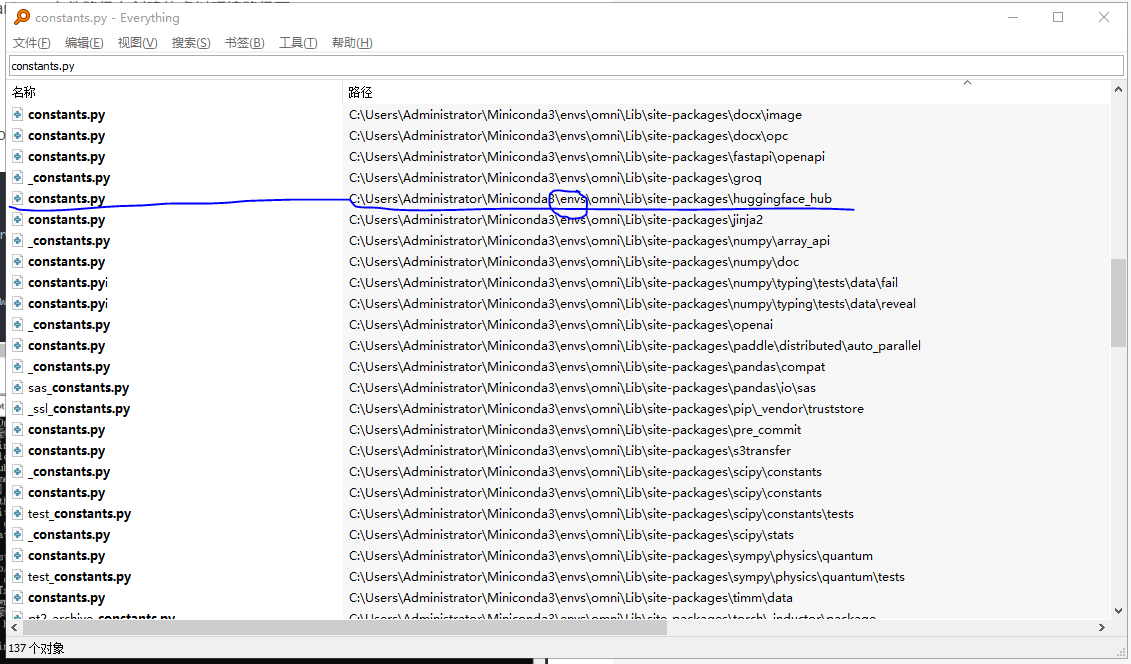Select file icon of test_constants.py in scipy\constants\tests
The height and width of the screenshot is (664, 1131).
[x=17, y=513]
